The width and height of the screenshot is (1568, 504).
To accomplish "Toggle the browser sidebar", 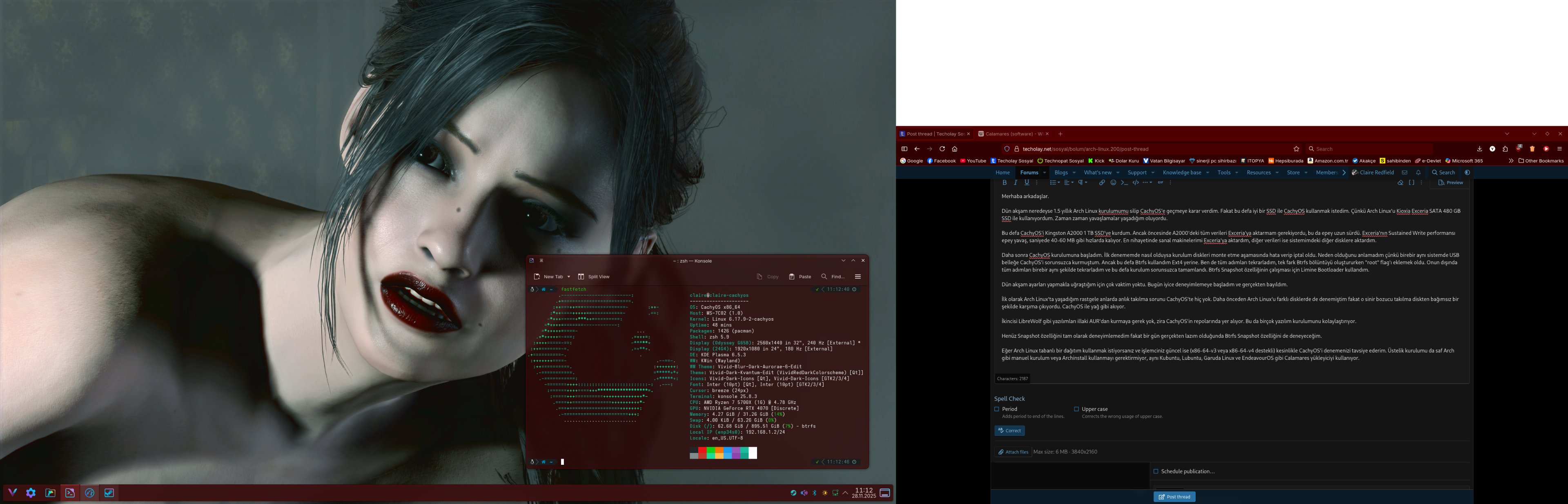I will [x=904, y=149].
